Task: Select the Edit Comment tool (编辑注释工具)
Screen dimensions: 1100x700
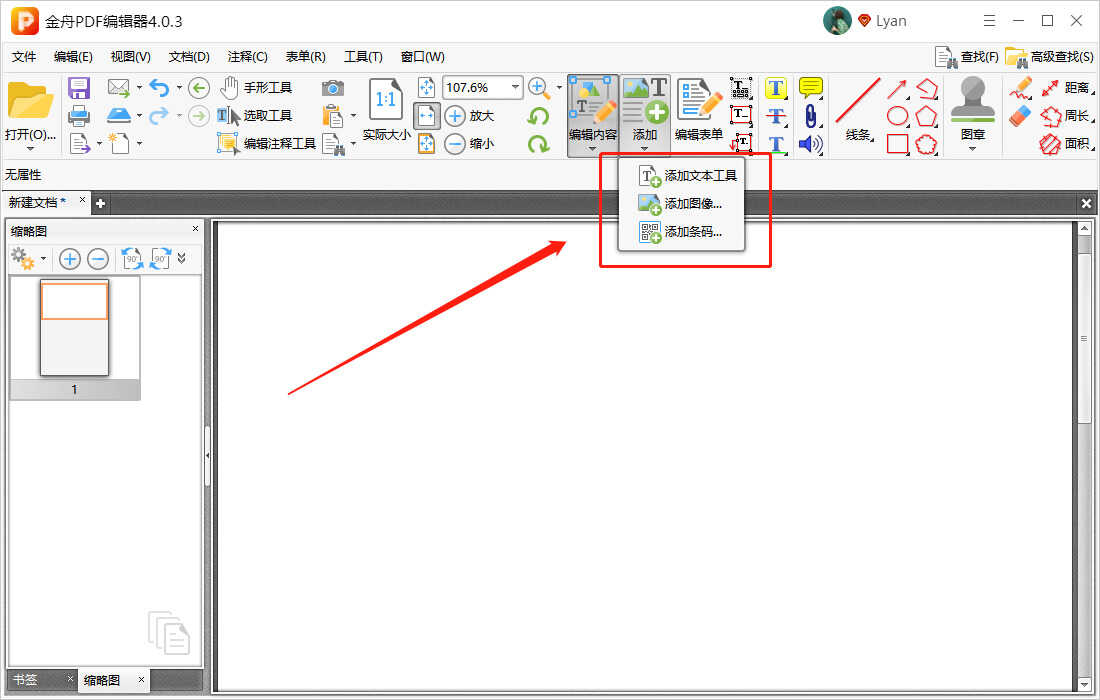Action: point(267,144)
